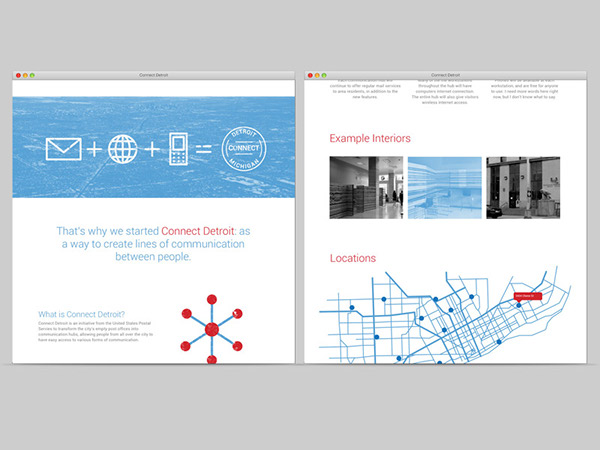Screen dimensions: 600x450
Task: Close the left Connect Detroit window
Action: [x=18, y=75]
